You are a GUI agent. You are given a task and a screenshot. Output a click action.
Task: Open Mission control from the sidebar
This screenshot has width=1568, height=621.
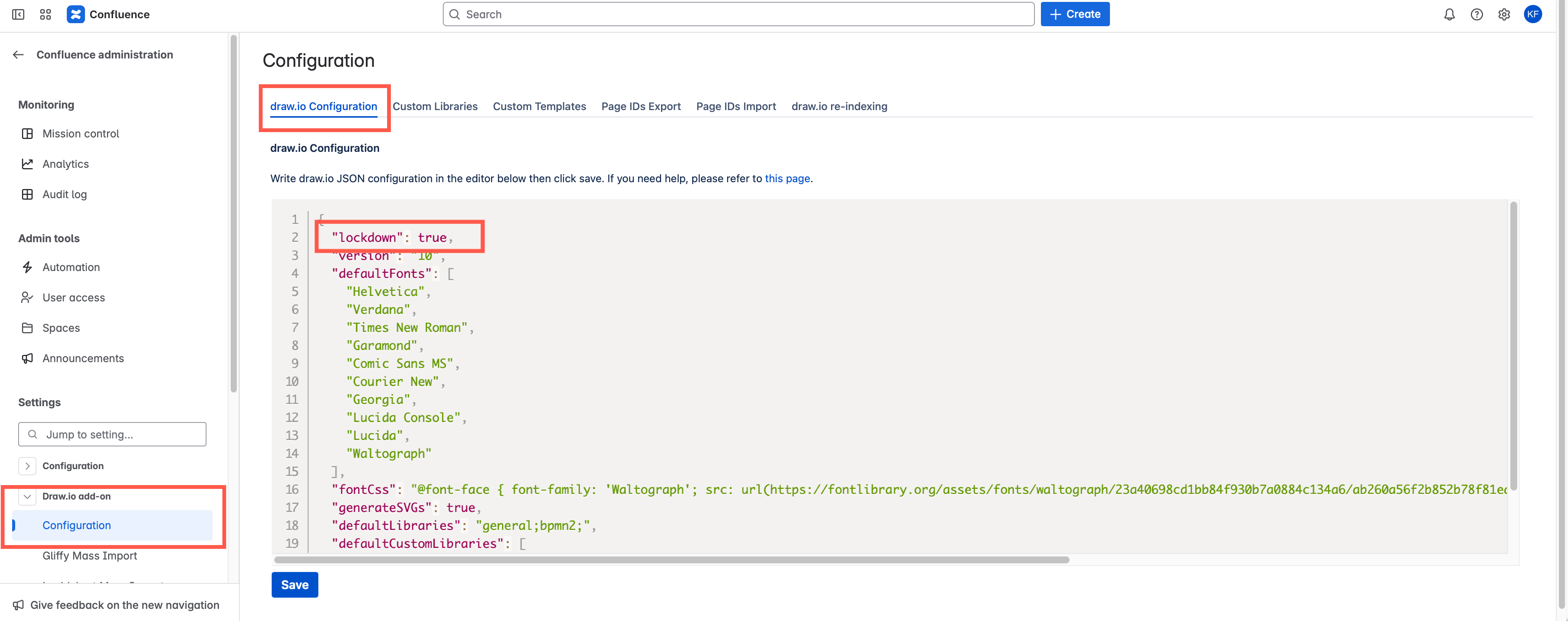point(81,133)
